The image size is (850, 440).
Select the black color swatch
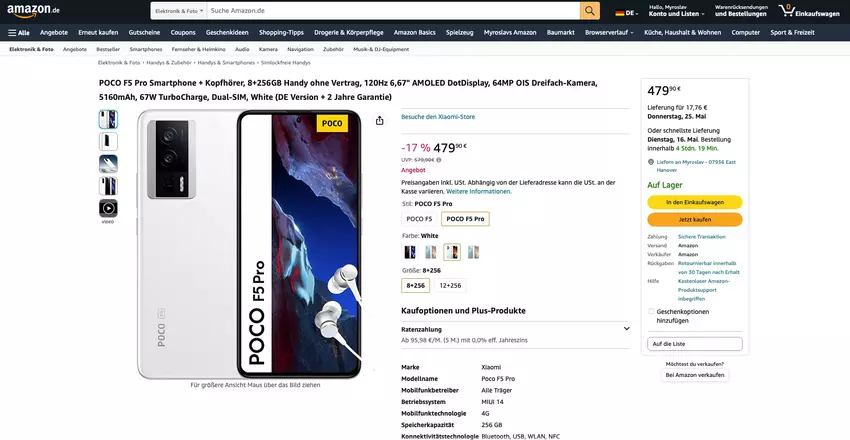click(x=409, y=252)
